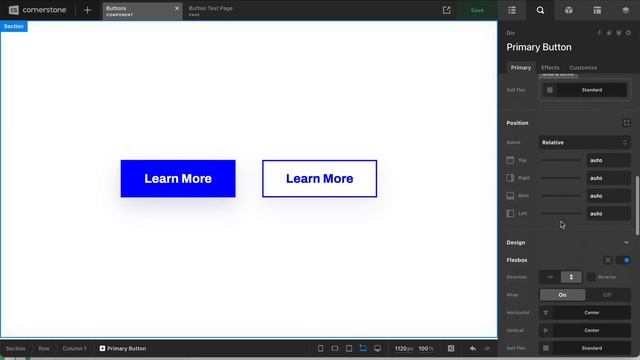The image size is (640, 360).
Task: Click the blue filled Learn More button
Action: click(x=178, y=178)
